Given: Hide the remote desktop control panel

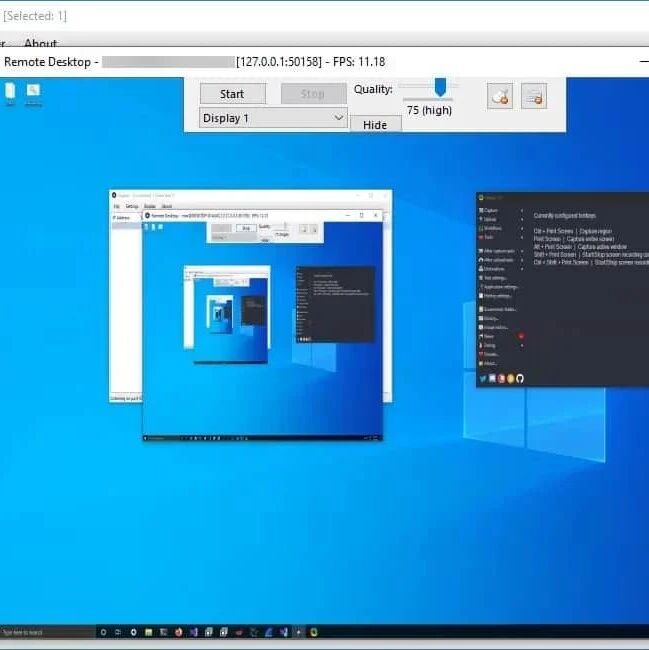Looking at the screenshot, I should point(375,124).
